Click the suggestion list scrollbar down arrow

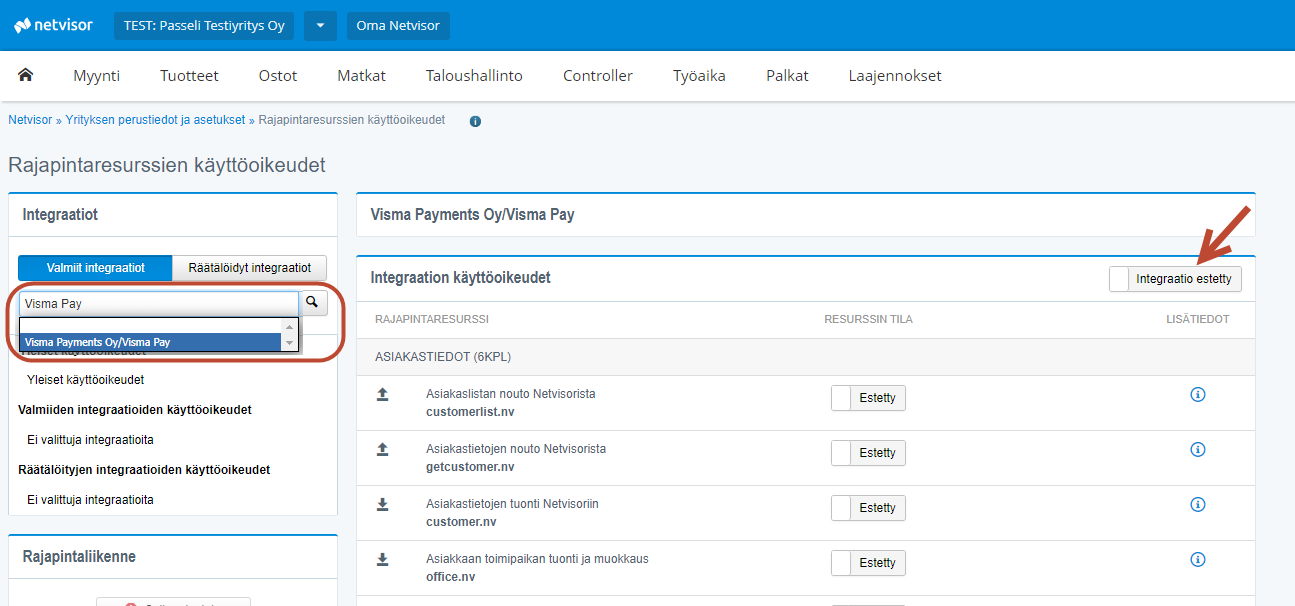tap(291, 345)
